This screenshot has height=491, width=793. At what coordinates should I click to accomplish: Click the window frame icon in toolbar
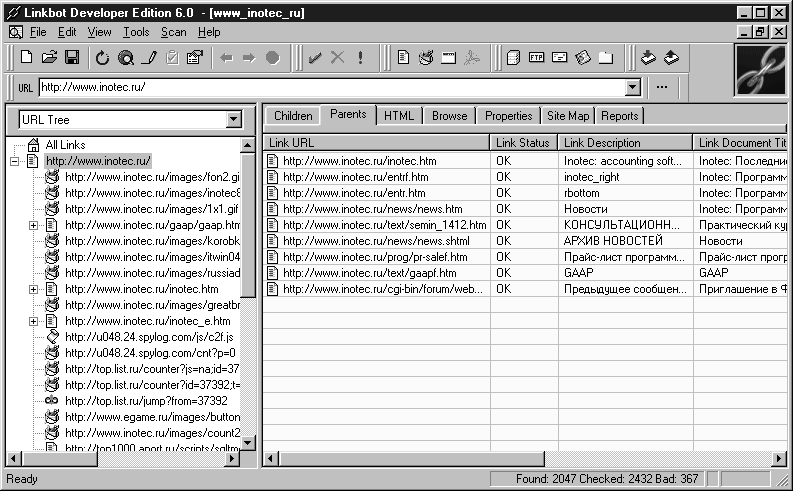click(x=449, y=58)
